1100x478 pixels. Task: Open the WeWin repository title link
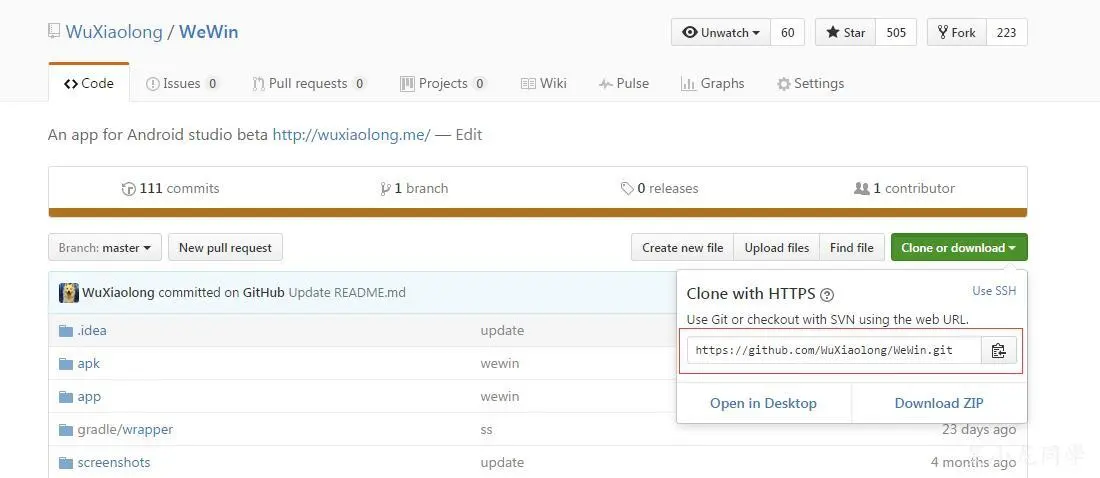(208, 32)
